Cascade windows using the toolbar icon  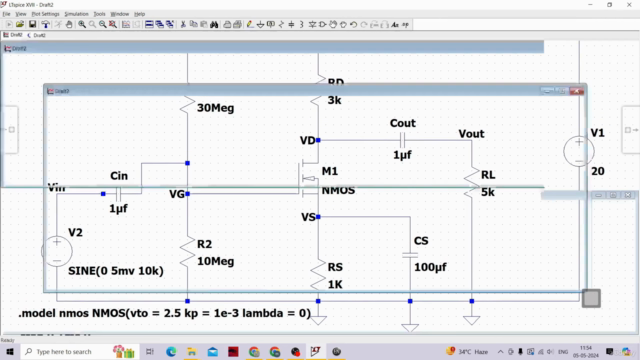tap(159, 24)
